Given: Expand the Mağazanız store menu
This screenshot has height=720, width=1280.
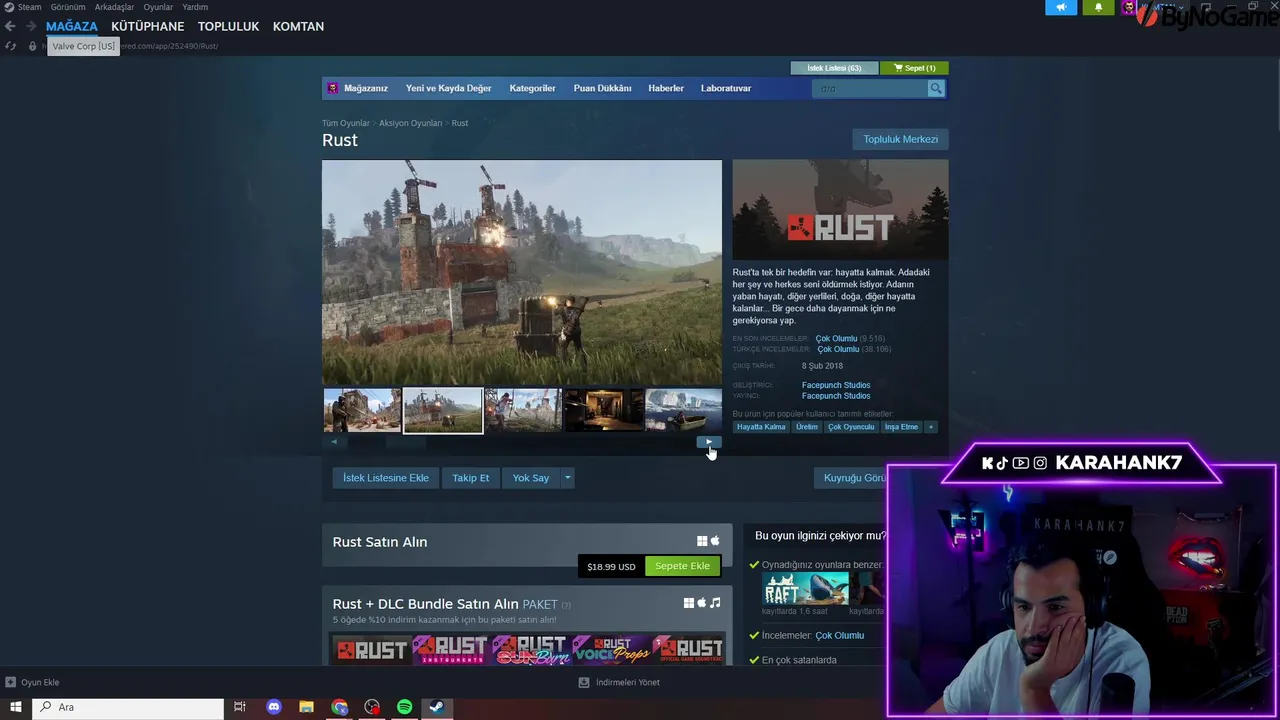Looking at the screenshot, I should click(x=365, y=88).
